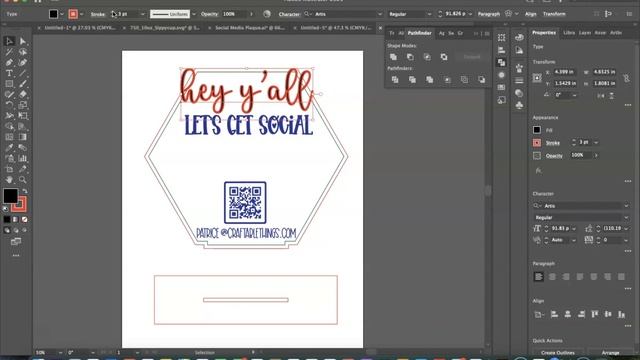Apply the Divide pathfinder
Image resolution: width=640 pixels, height=360 pixels.
(x=395, y=80)
